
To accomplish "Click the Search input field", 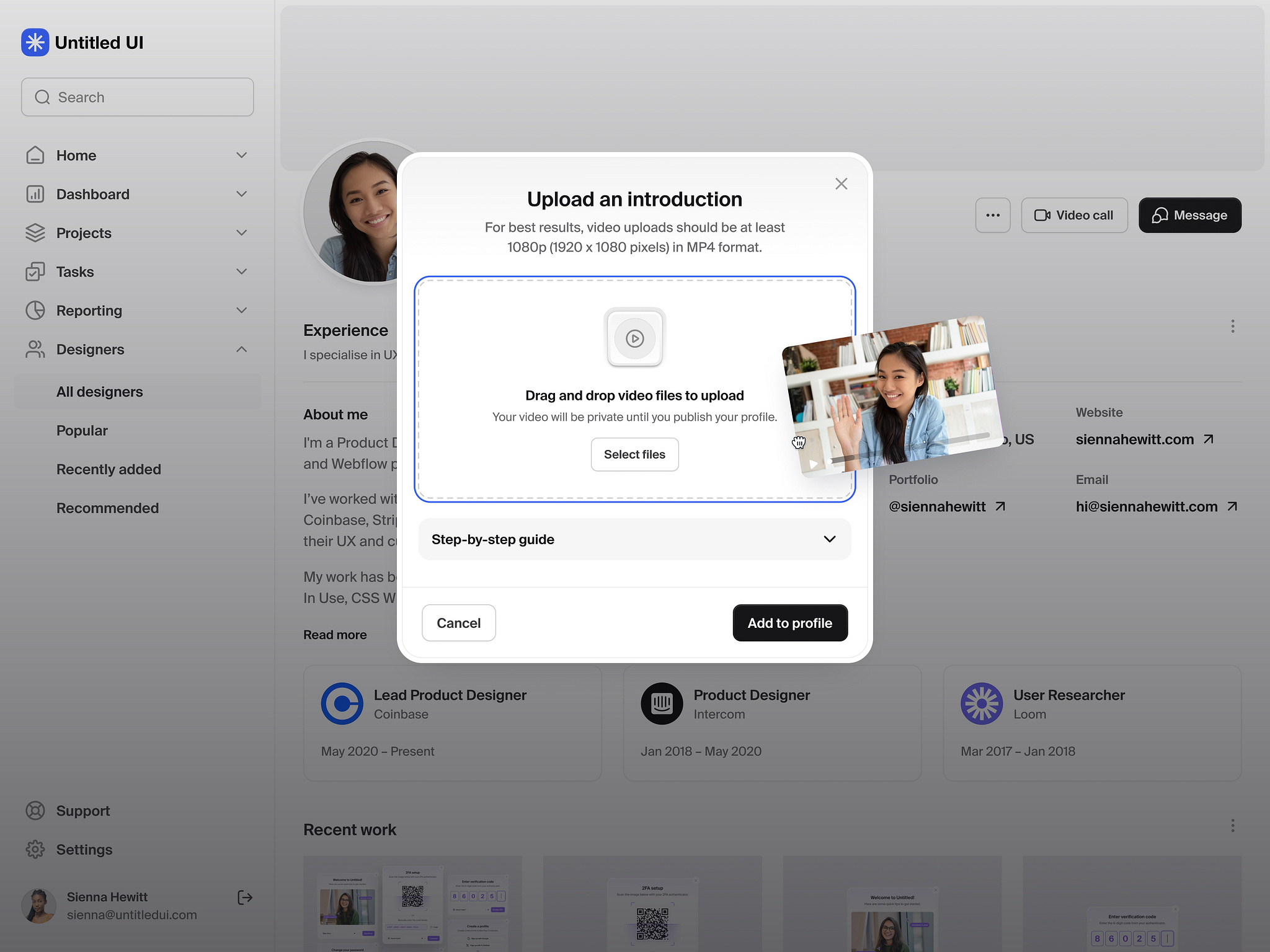I will coord(137,97).
